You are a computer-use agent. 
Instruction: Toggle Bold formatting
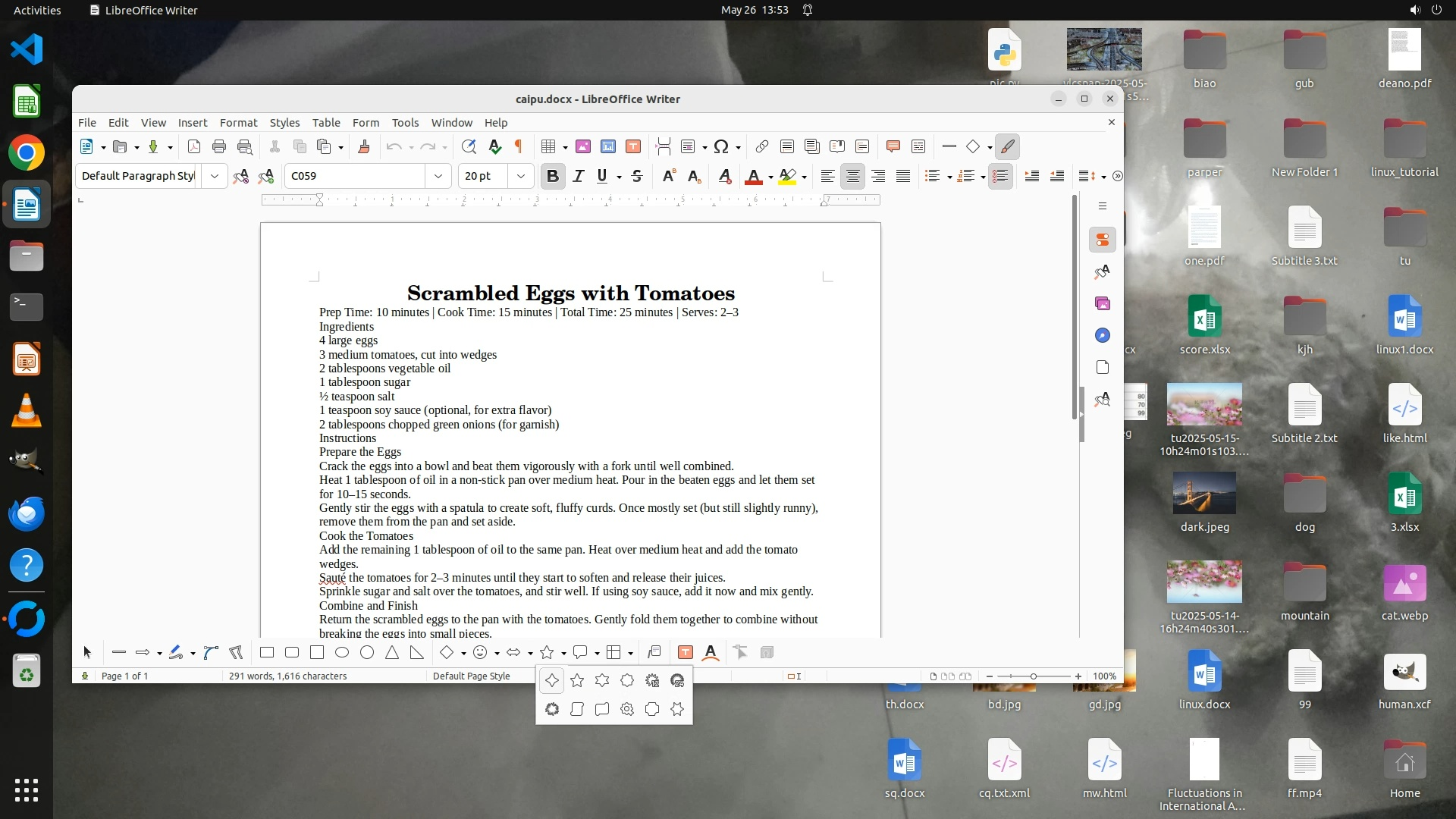553,176
